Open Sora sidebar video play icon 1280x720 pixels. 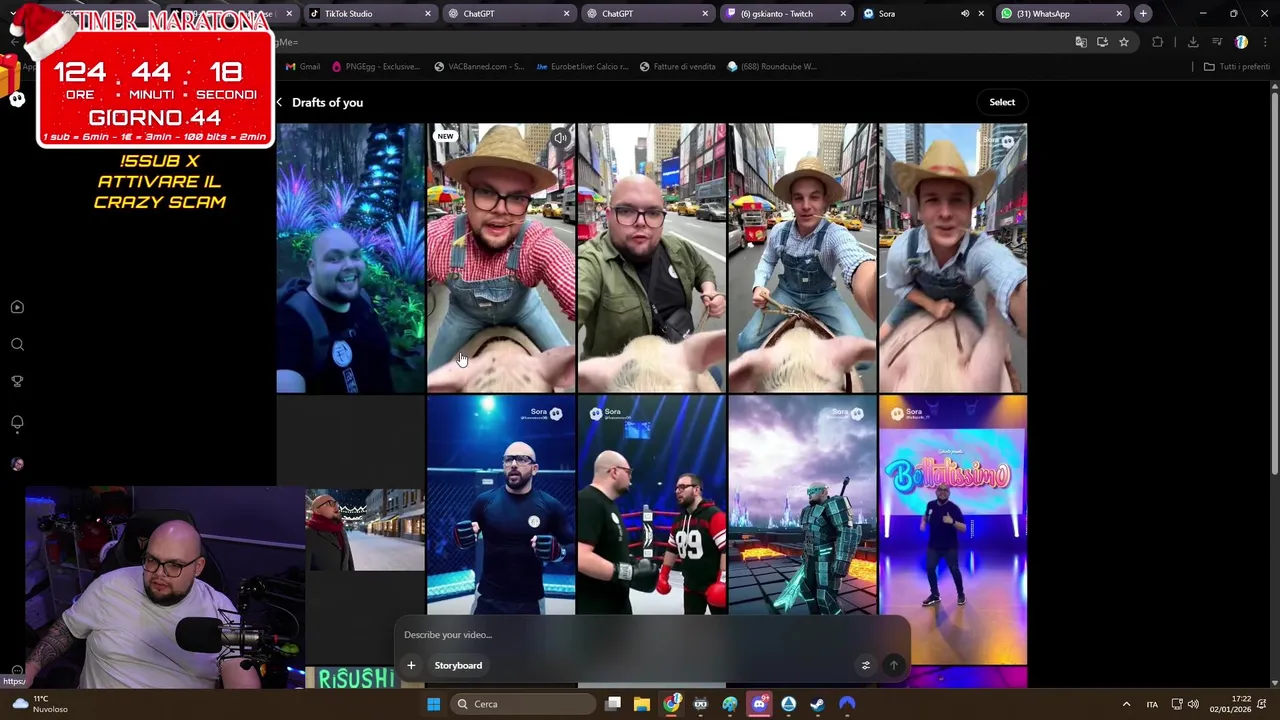17,308
